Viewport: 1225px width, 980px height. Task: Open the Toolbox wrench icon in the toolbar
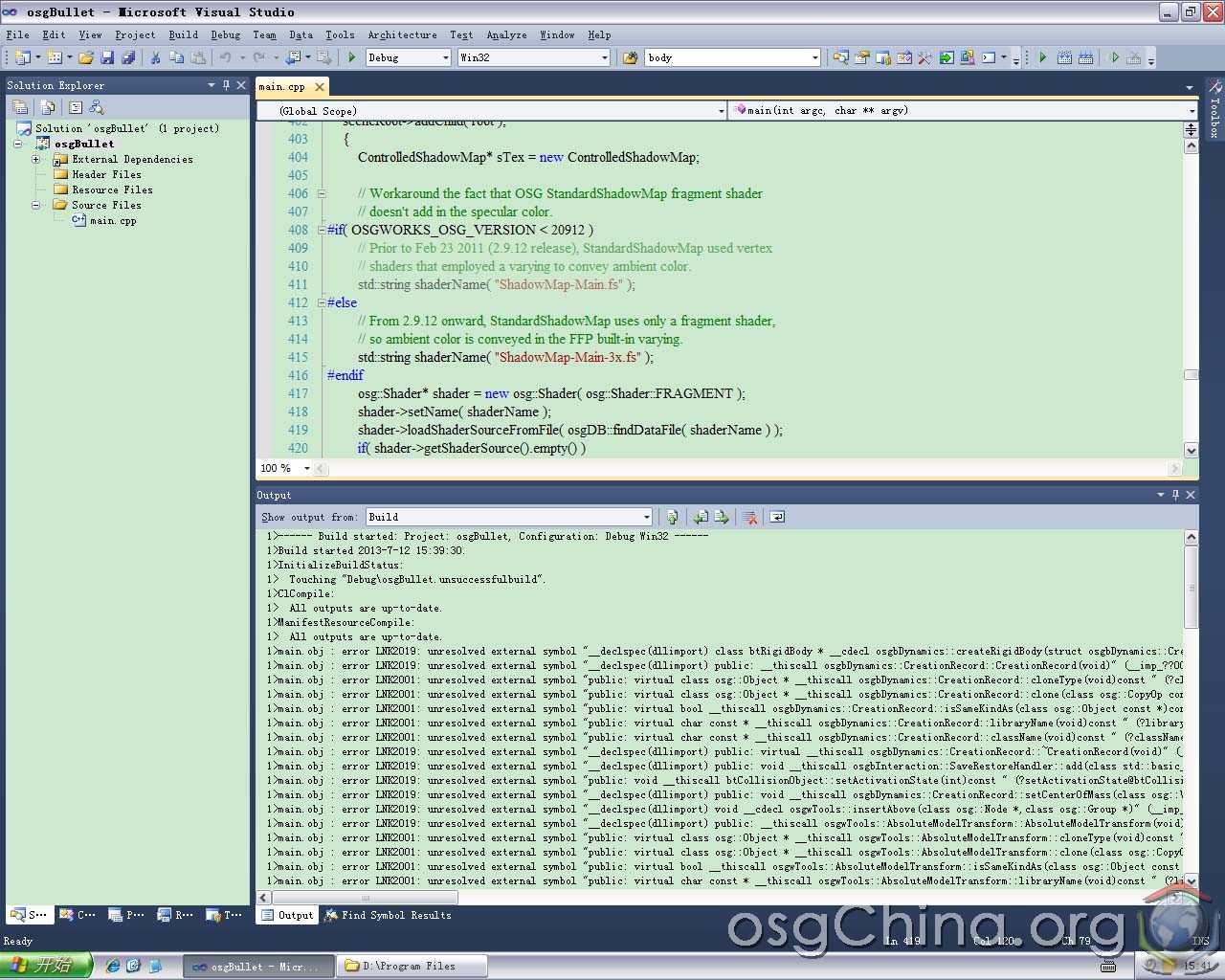[925, 57]
